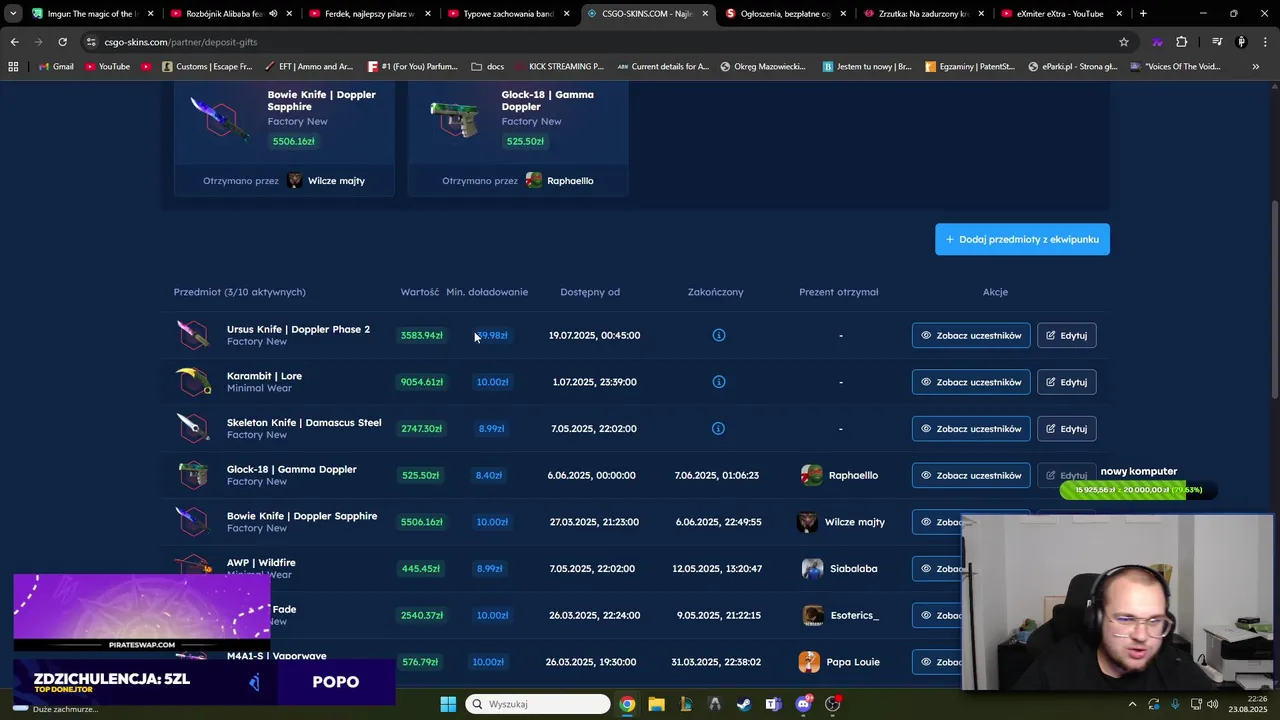Image resolution: width=1280 pixels, height=720 pixels.
Task: View participants for Skeleton Knife giveaway
Action: tap(970, 428)
